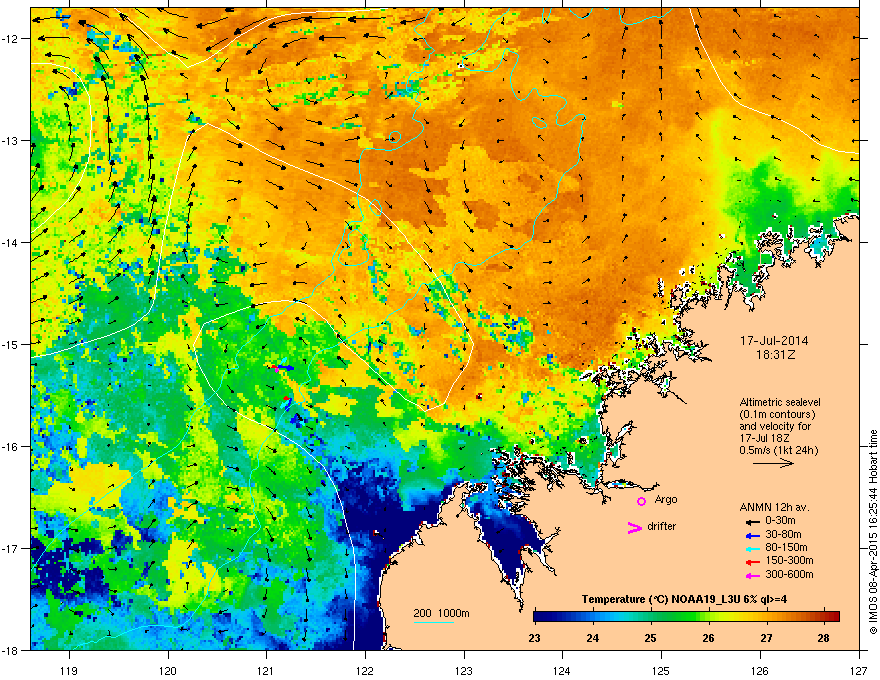880x680 pixels.
Task: Click the 'drifter' legend label
Action: 662,526
